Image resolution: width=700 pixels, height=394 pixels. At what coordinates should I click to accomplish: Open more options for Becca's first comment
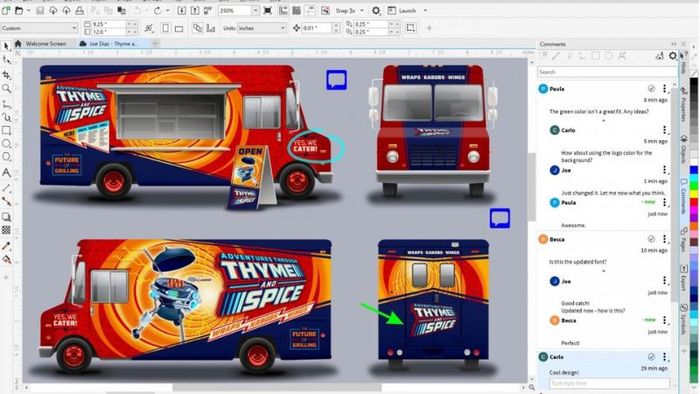pos(664,239)
